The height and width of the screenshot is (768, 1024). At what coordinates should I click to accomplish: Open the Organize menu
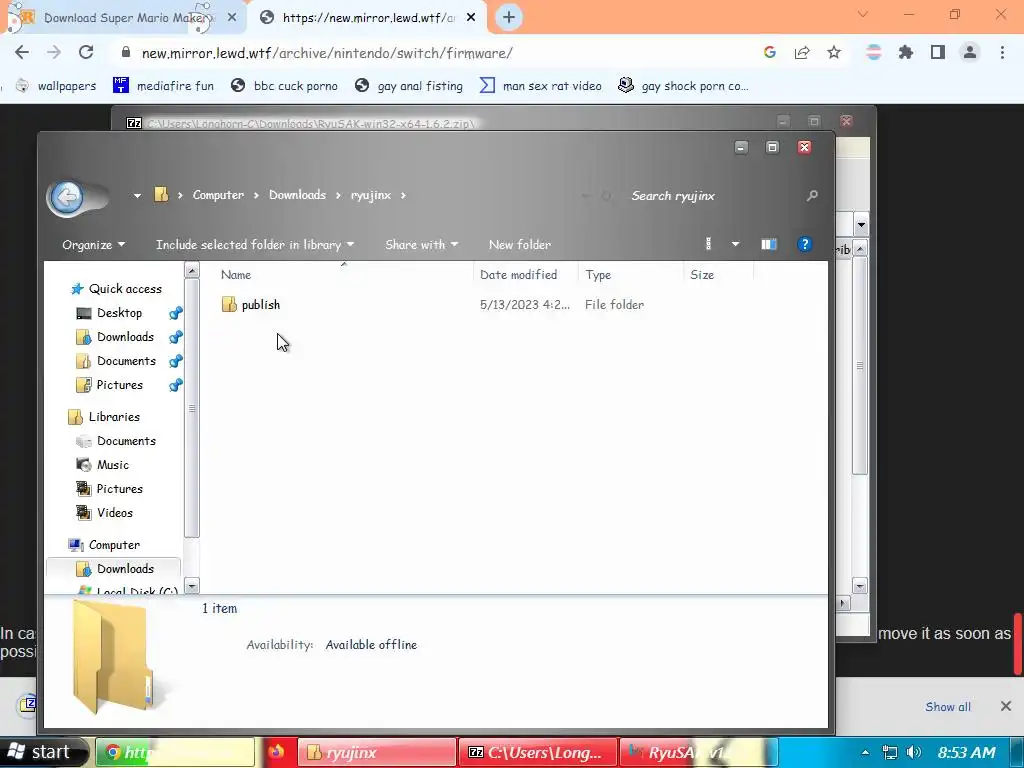click(x=93, y=244)
